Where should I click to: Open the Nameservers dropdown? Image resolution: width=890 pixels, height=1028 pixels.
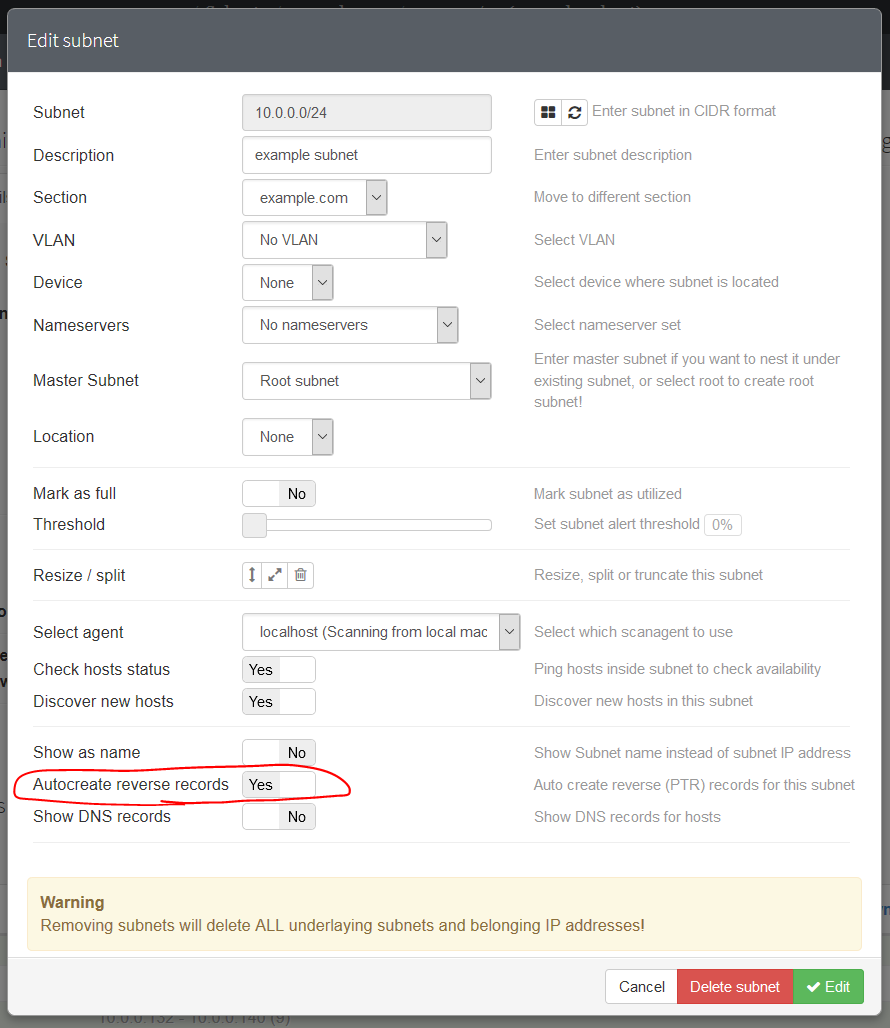[350, 325]
